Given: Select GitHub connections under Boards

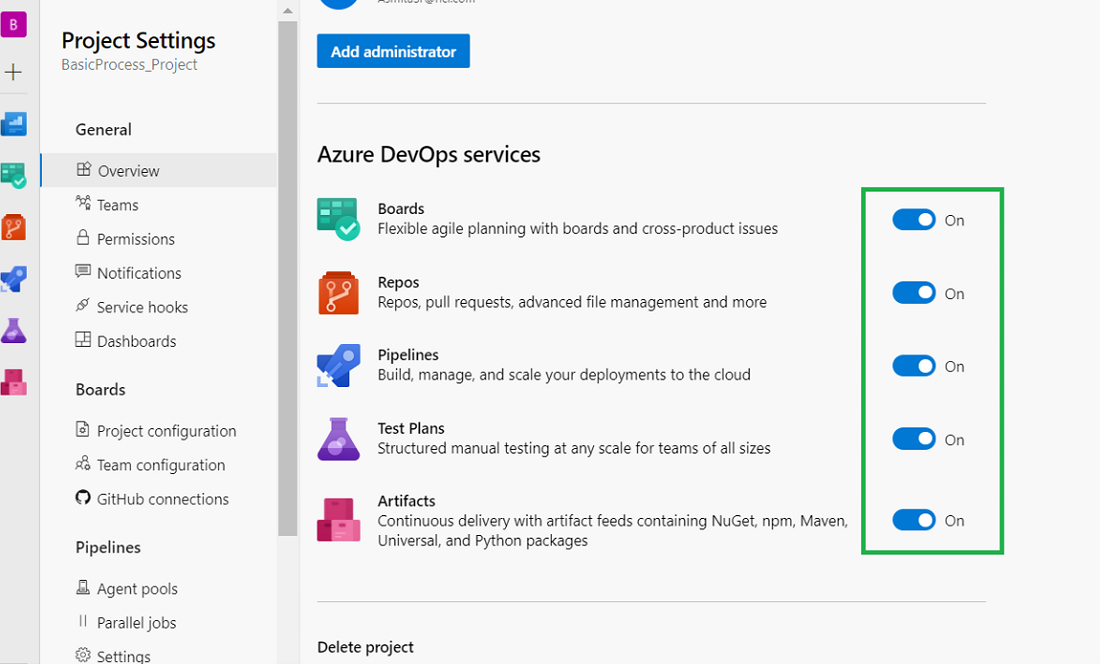Looking at the screenshot, I should click(162, 499).
